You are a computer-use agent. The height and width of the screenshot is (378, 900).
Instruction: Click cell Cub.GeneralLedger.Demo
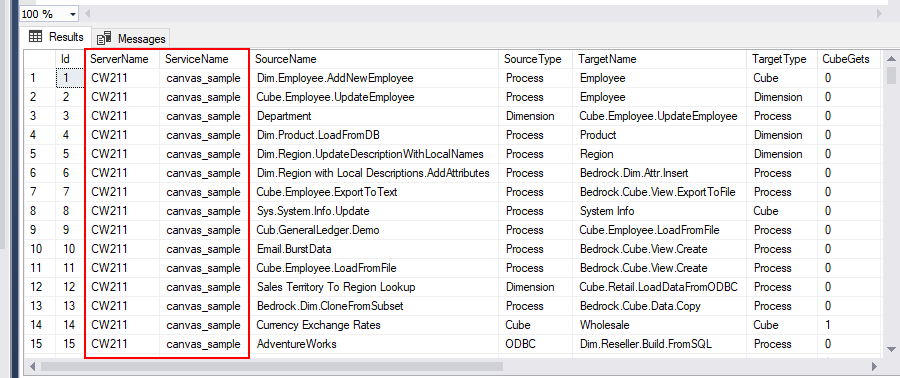coord(375,230)
